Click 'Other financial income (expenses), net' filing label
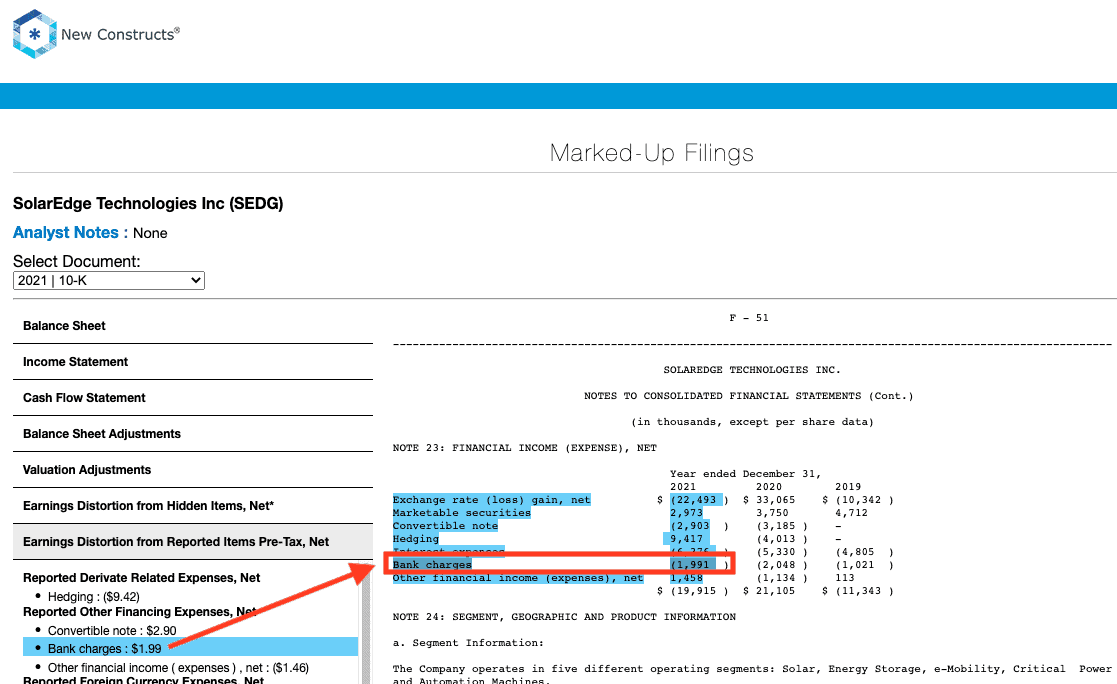 click(518, 578)
